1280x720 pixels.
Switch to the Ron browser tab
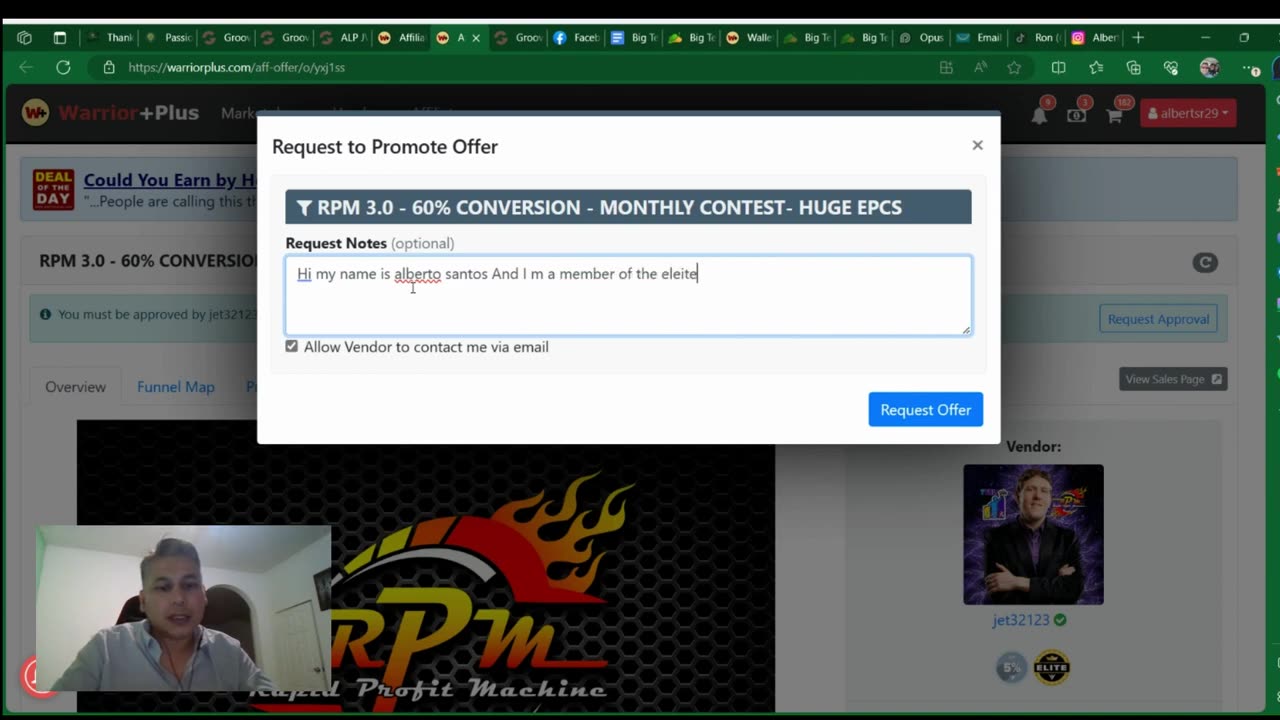[1037, 38]
